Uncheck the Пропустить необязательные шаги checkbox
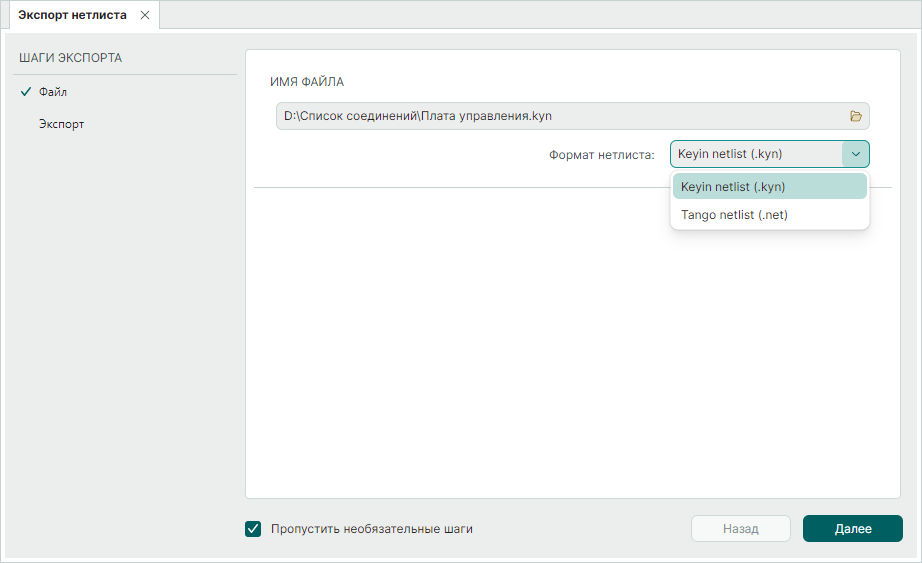Image resolution: width=922 pixels, height=563 pixels. [x=253, y=529]
